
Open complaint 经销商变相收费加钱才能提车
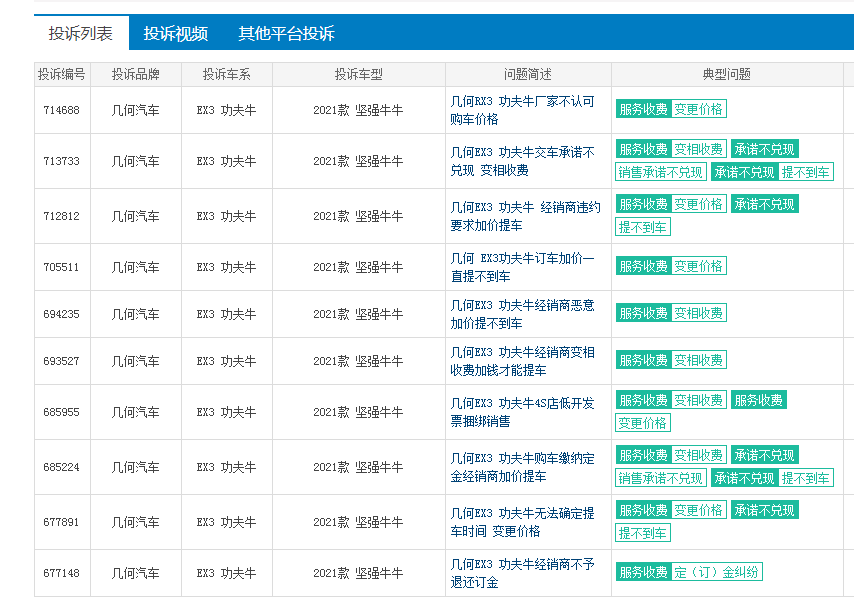point(522,361)
